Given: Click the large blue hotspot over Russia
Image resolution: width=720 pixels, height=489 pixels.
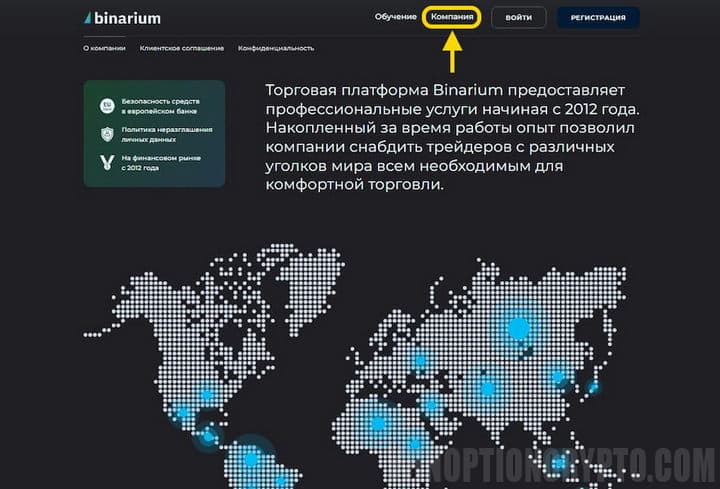Looking at the screenshot, I should 519,328.
